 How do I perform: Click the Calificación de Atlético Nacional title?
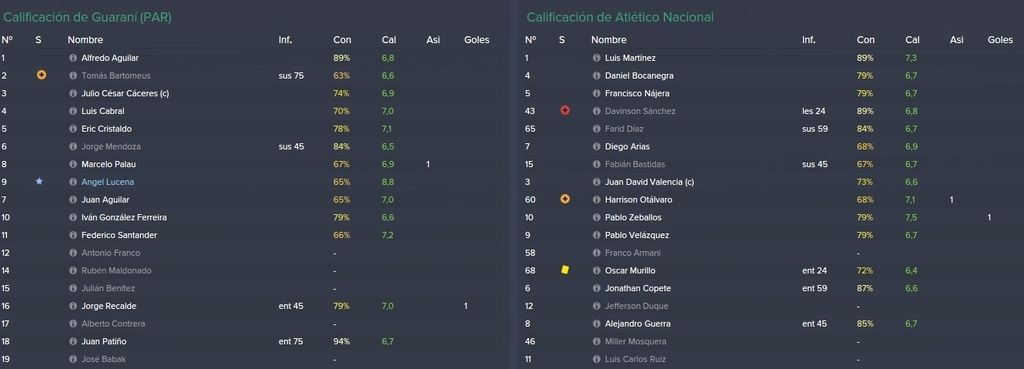point(620,18)
